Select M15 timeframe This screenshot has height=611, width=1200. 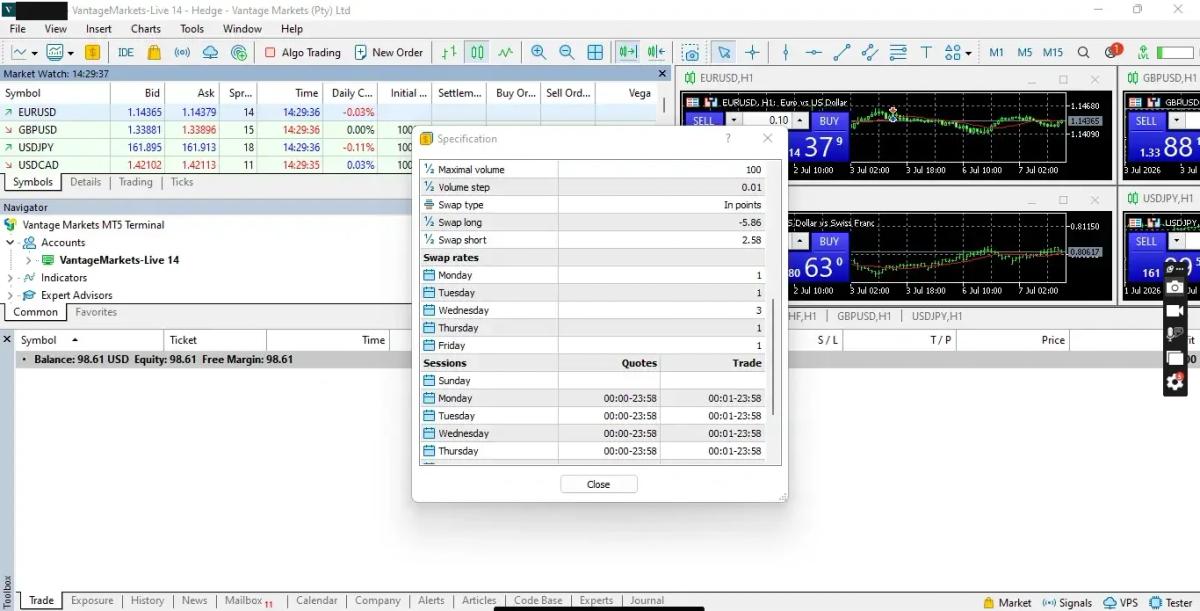pyautogui.click(x=1053, y=52)
